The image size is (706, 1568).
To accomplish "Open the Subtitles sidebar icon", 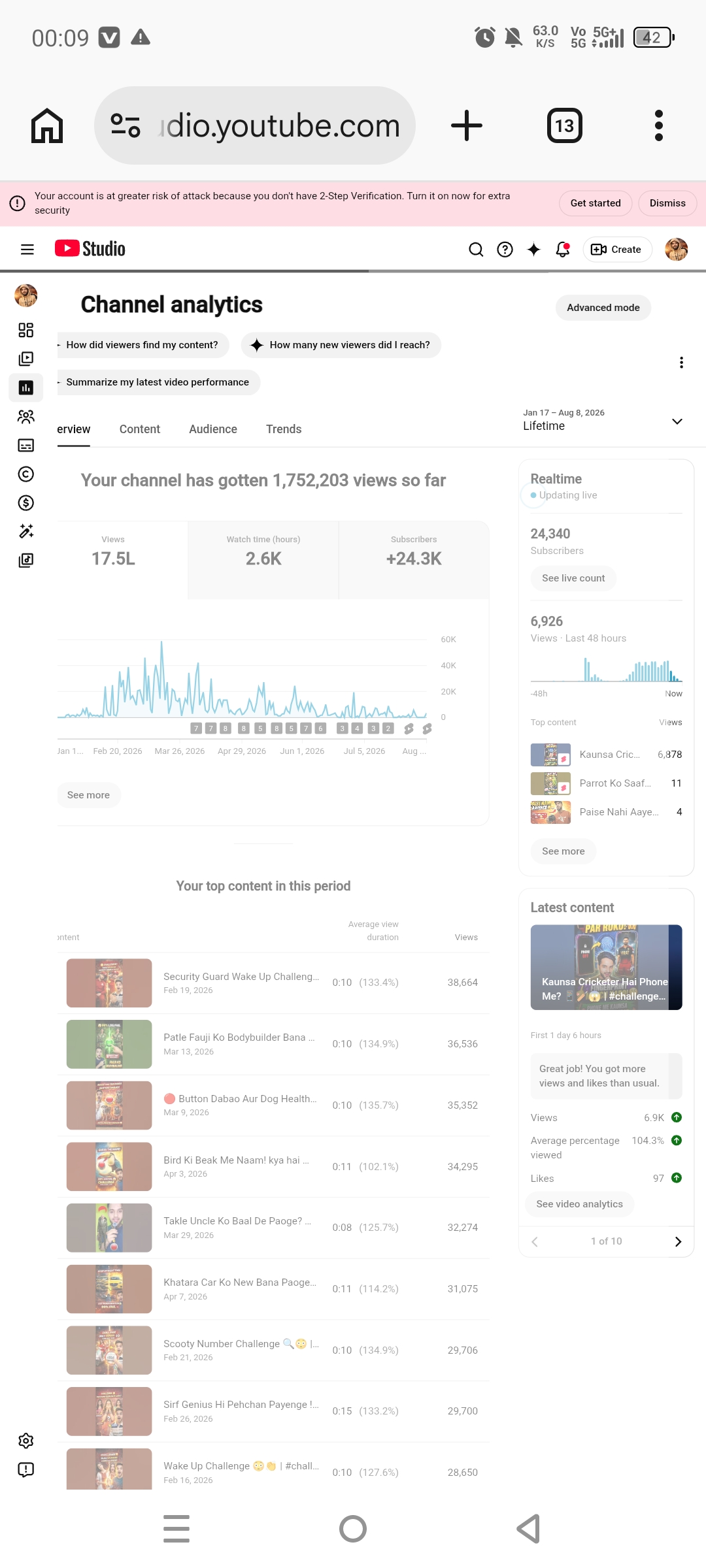I will [x=26, y=445].
